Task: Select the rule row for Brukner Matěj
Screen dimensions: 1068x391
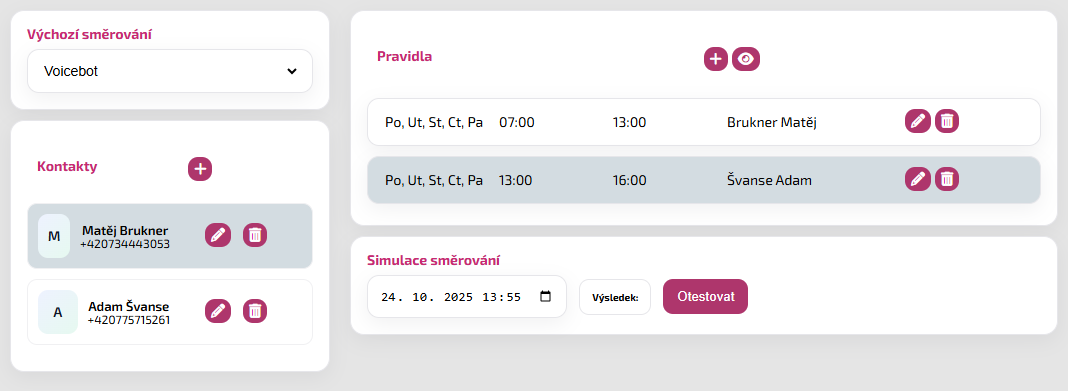Action: tap(704, 122)
